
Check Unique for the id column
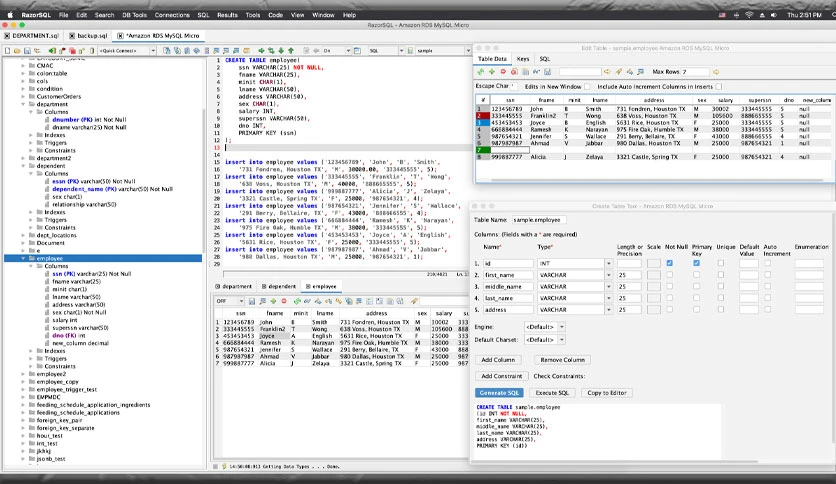(721, 263)
